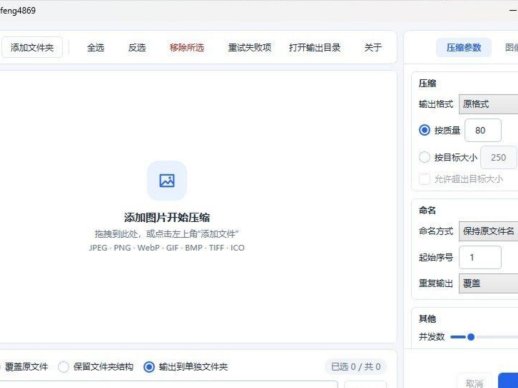Screen dimensions: 518x388
Task: Adjust the 并发数 slider handle
Action: pos(471,337)
